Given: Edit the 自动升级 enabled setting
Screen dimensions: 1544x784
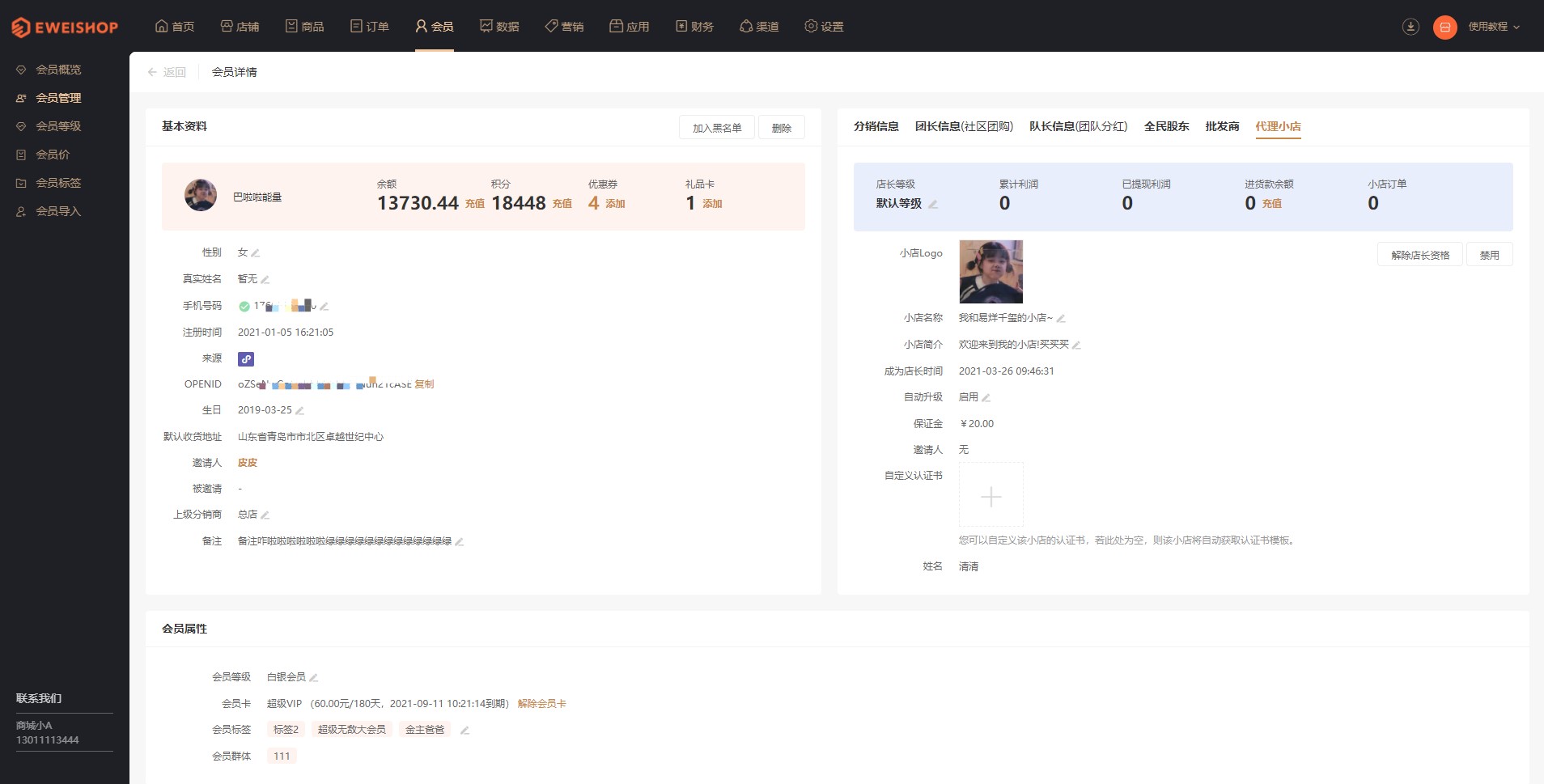Looking at the screenshot, I should click(x=986, y=398).
